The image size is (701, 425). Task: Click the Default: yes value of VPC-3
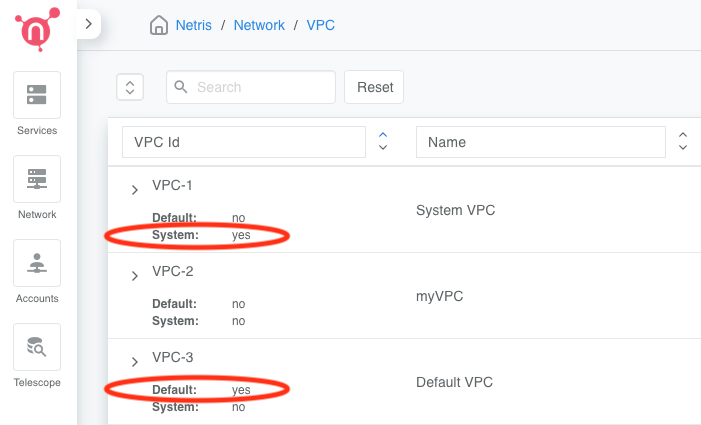pyautogui.click(x=241, y=390)
